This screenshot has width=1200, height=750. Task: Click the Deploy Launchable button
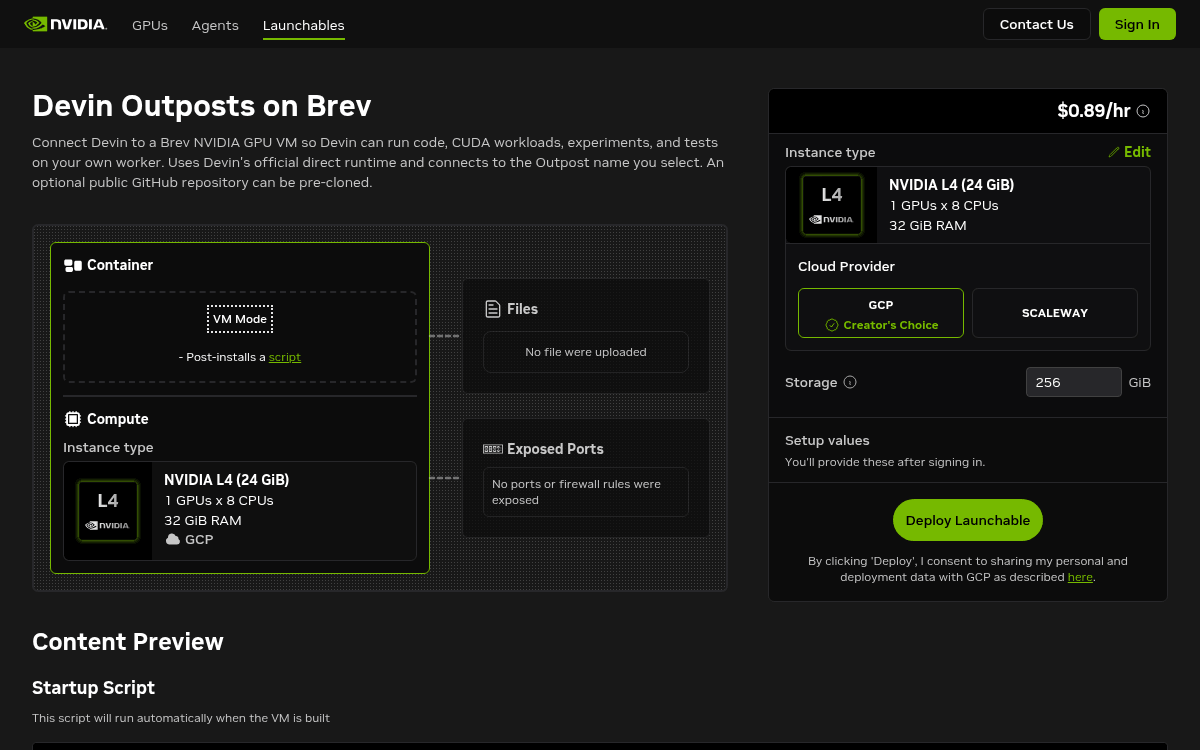click(968, 520)
